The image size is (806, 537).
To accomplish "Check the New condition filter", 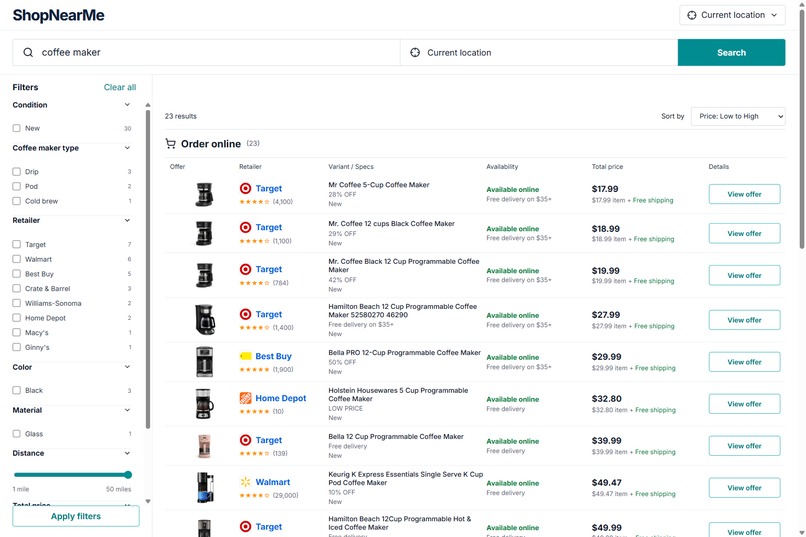I will tap(16, 128).
